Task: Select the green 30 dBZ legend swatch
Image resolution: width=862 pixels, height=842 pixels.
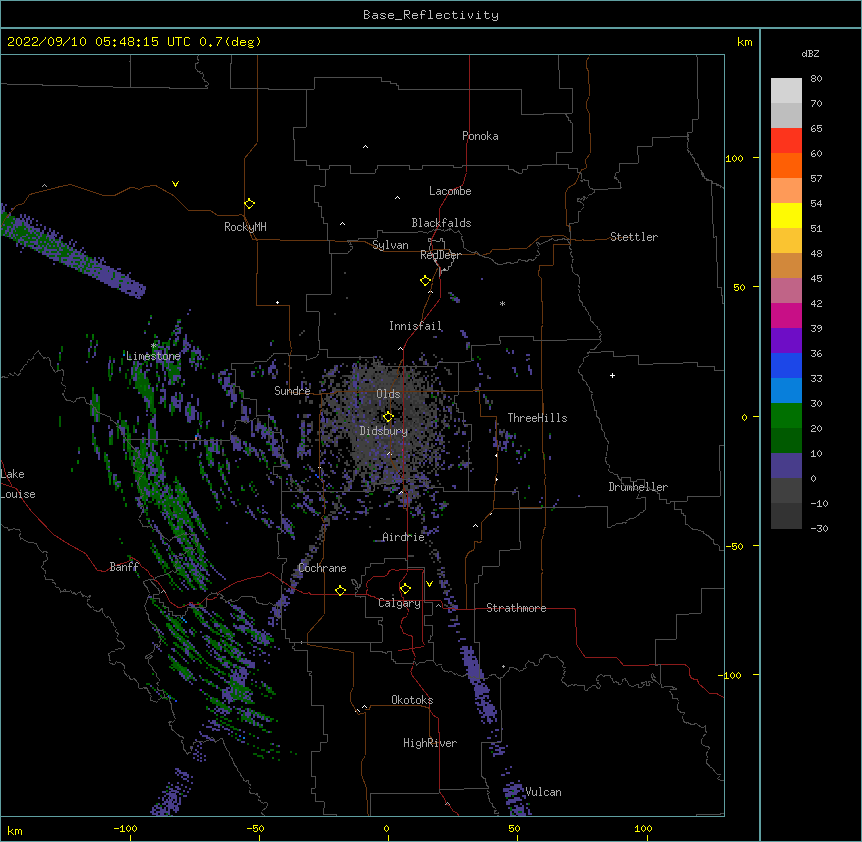Action: [x=786, y=416]
